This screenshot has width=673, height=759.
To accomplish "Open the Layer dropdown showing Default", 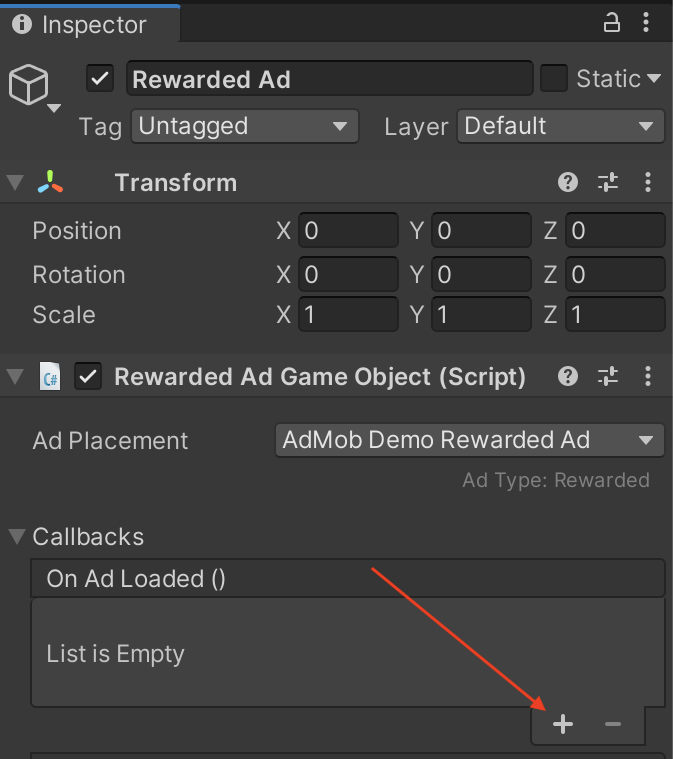I will (560, 126).
